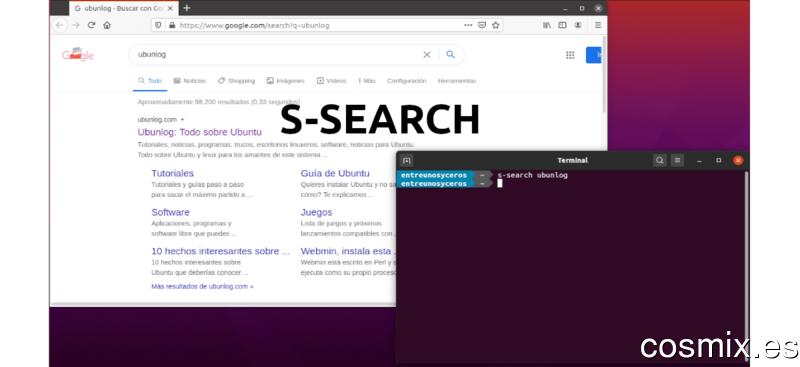Expand the Más menu
Viewport: 800px width, 367px height.
tap(367, 81)
